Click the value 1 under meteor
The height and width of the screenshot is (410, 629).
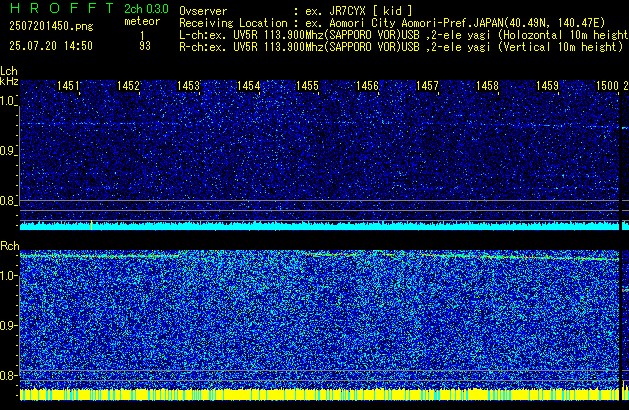(x=142, y=36)
